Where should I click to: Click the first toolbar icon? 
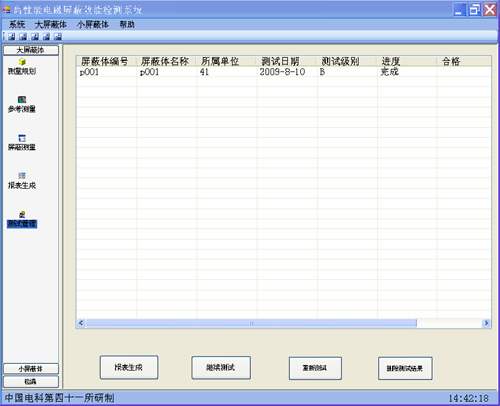tap(12, 37)
